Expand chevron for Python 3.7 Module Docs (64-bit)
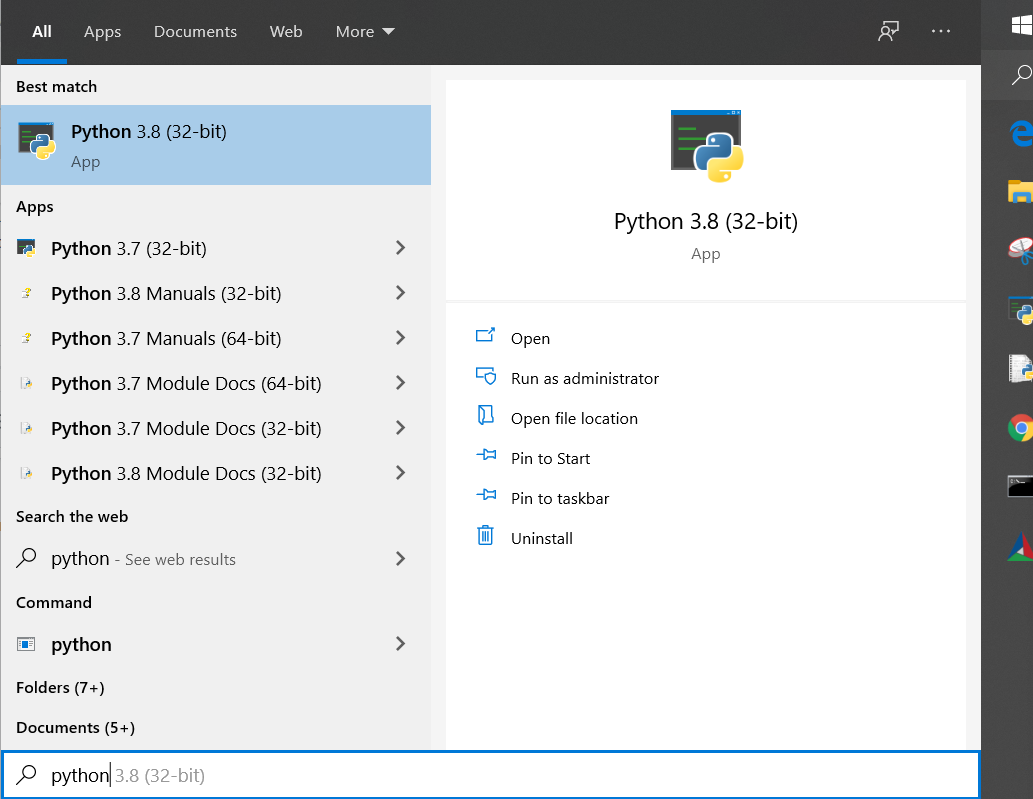The width and height of the screenshot is (1033, 799). pos(400,383)
